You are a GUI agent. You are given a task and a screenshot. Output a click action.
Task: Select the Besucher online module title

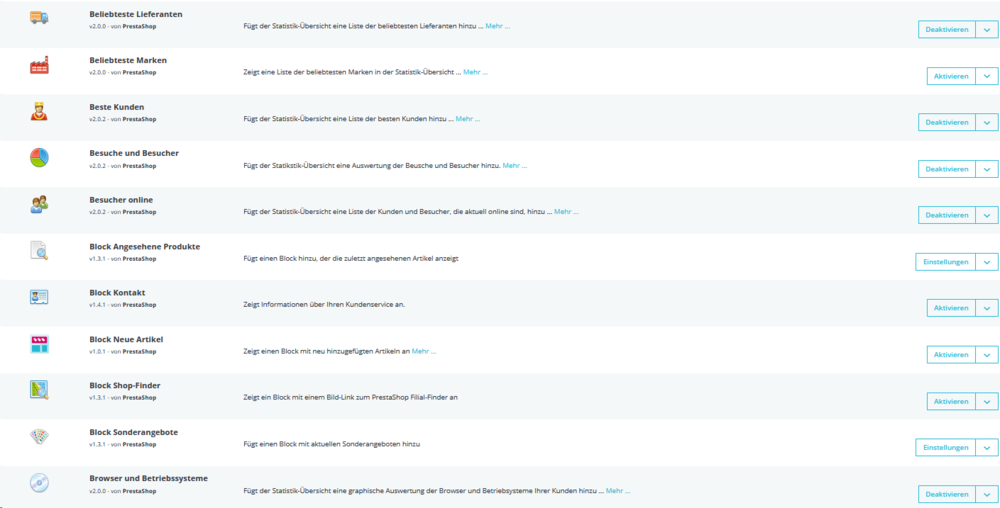pyautogui.click(x=121, y=200)
